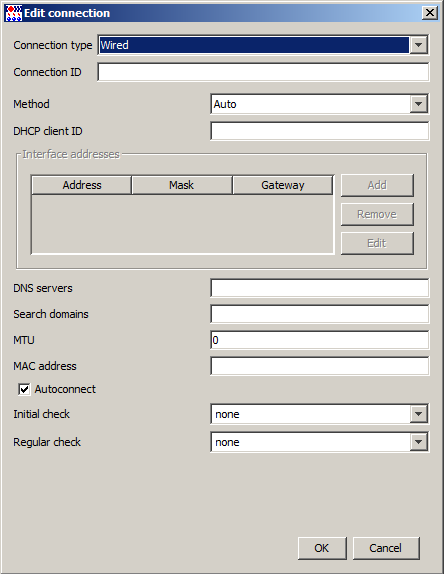The height and width of the screenshot is (574, 444).
Task: Click the DNS servers input field
Action: (319, 288)
